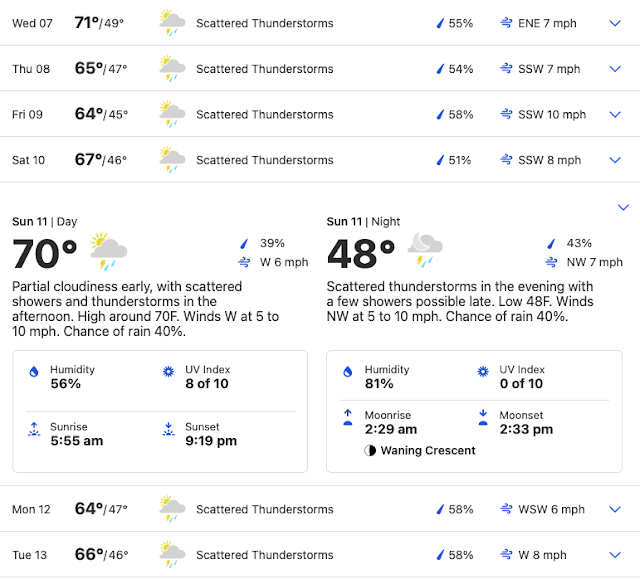Click the Sun 11 night moon cloud icon
640x579 pixels.
[425, 249]
